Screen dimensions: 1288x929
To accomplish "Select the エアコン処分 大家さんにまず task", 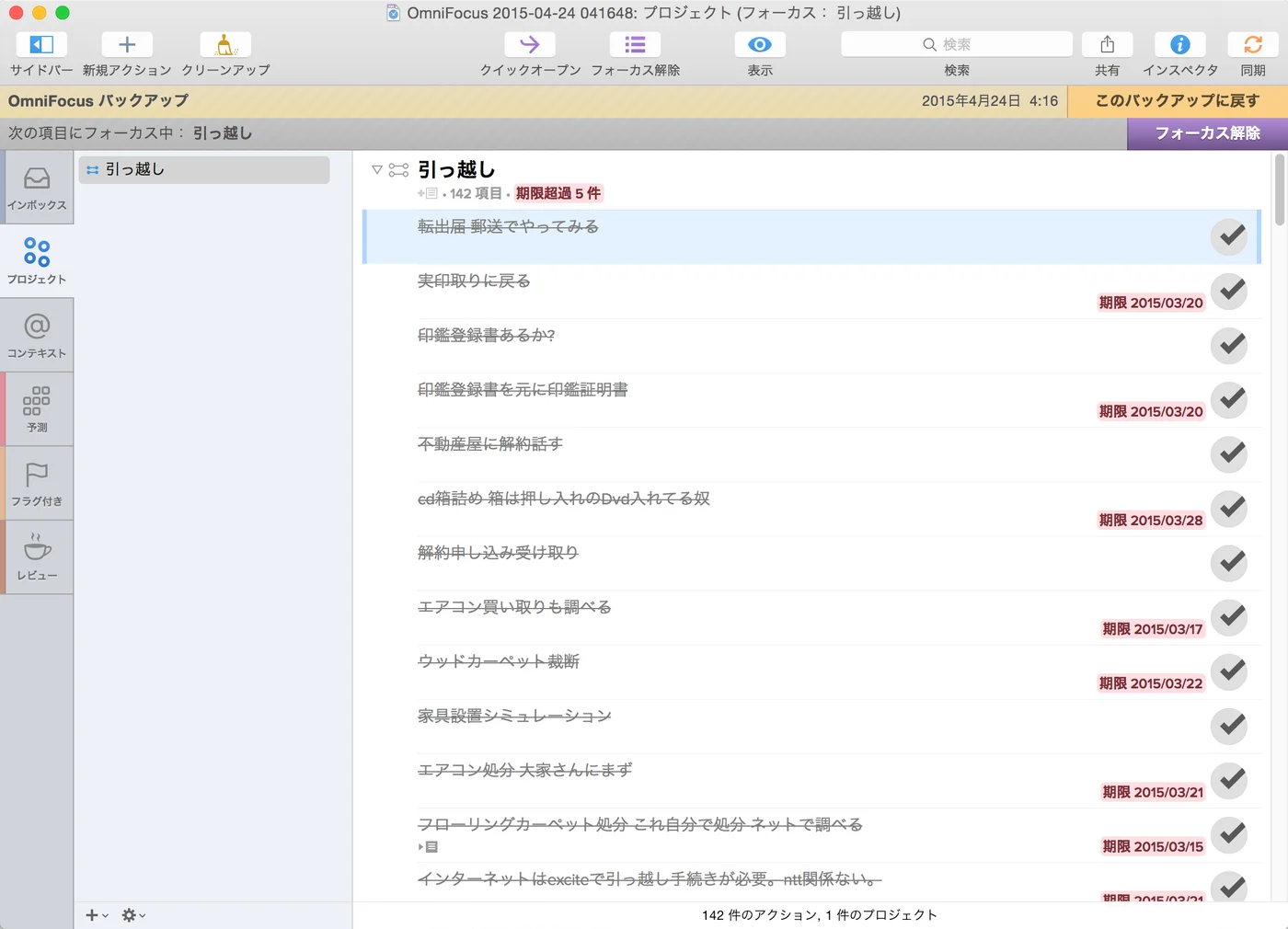I will [813, 780].
